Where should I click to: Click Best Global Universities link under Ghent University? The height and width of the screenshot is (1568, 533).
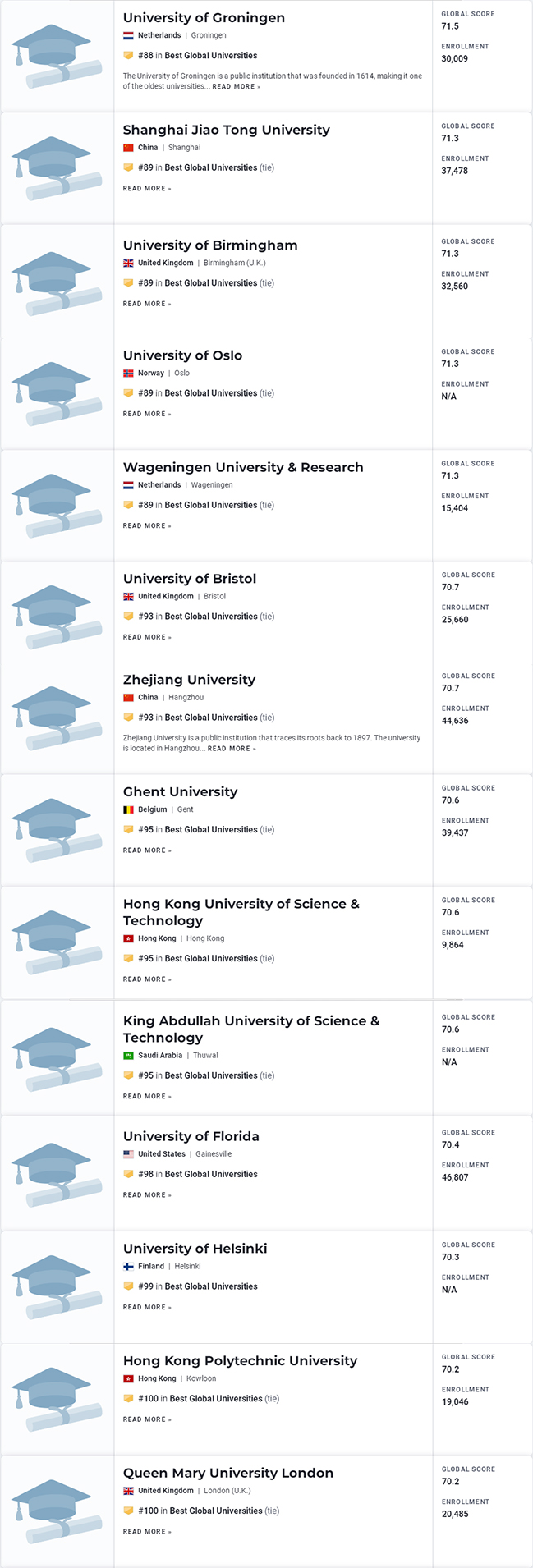click(x=211, y=830)
